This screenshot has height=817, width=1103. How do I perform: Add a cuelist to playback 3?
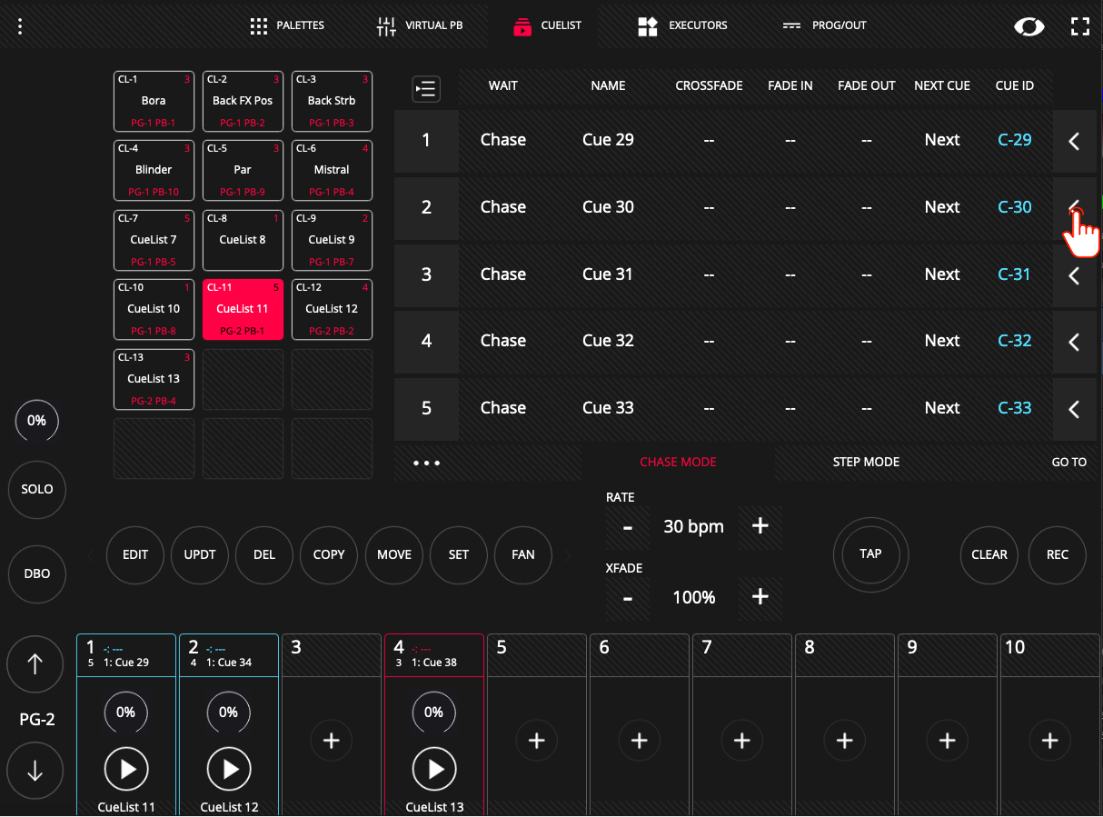[331, 741]
